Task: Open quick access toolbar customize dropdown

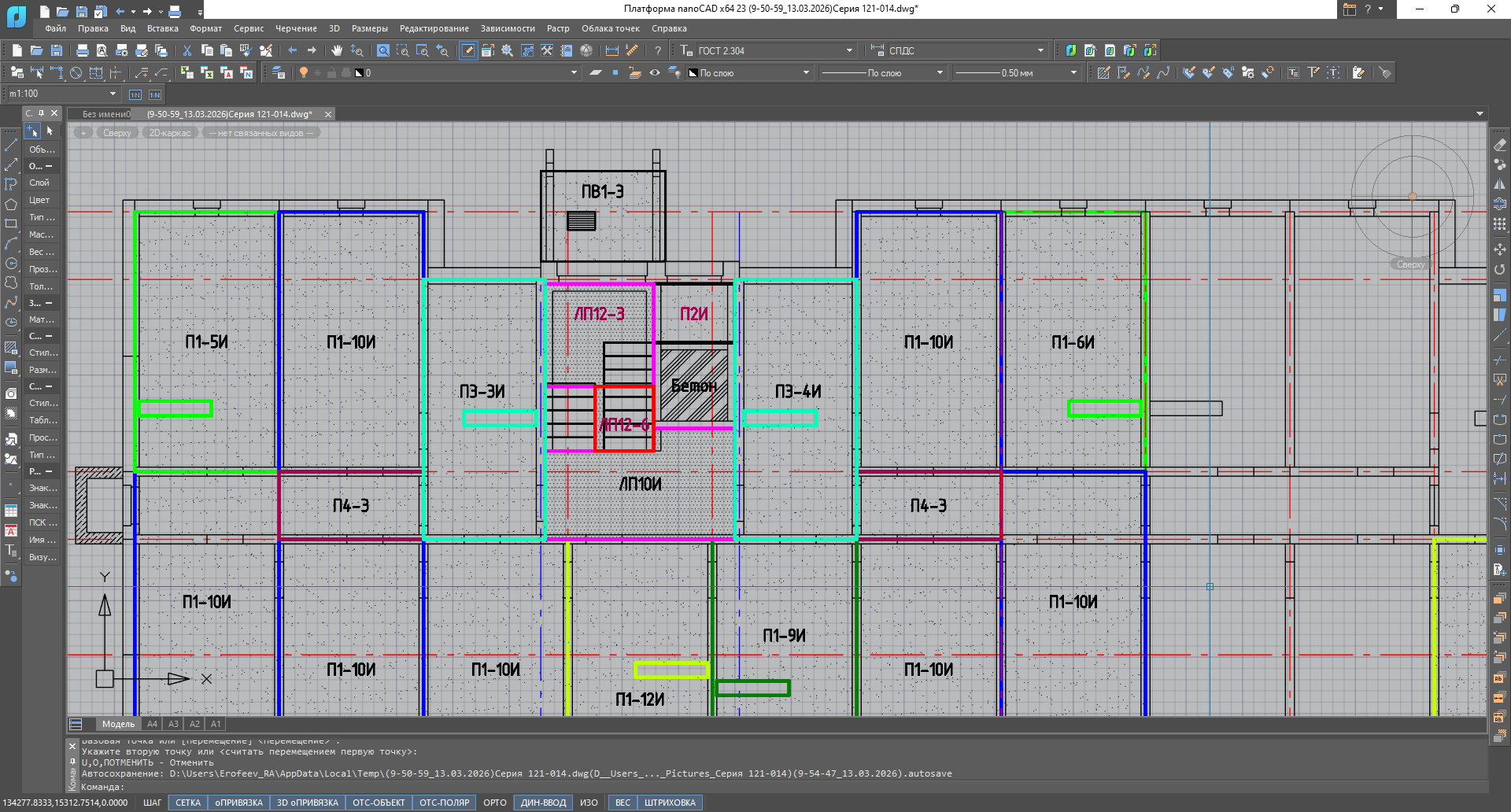Action: click(x=200, y=12)
